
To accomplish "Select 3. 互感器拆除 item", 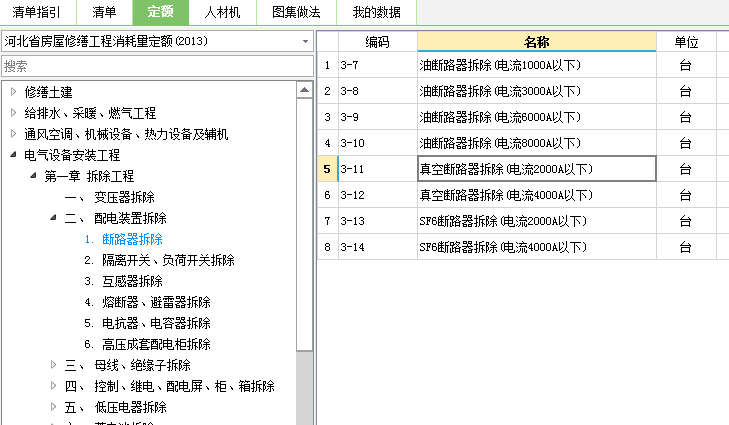I will pyautogui.click(x=124, y=281).
